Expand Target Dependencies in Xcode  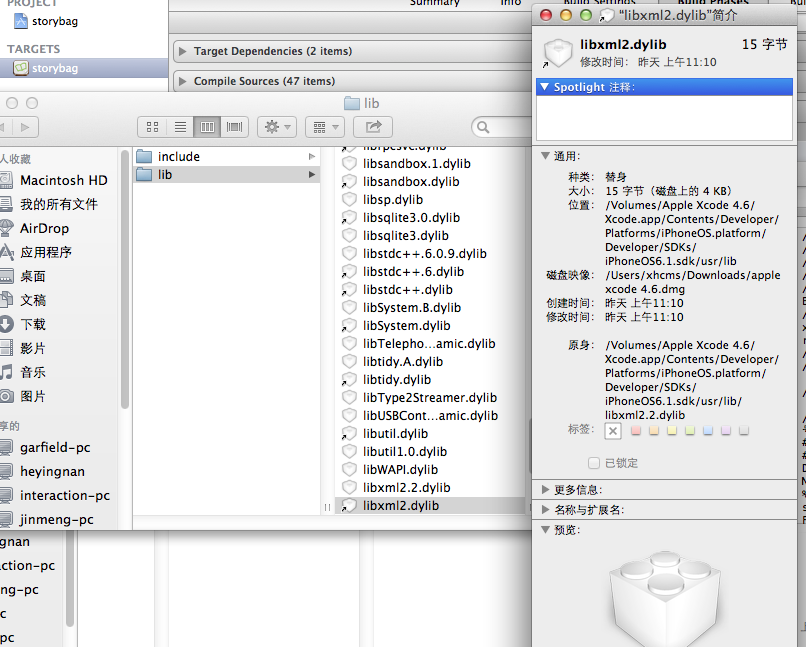click(182, 51)
